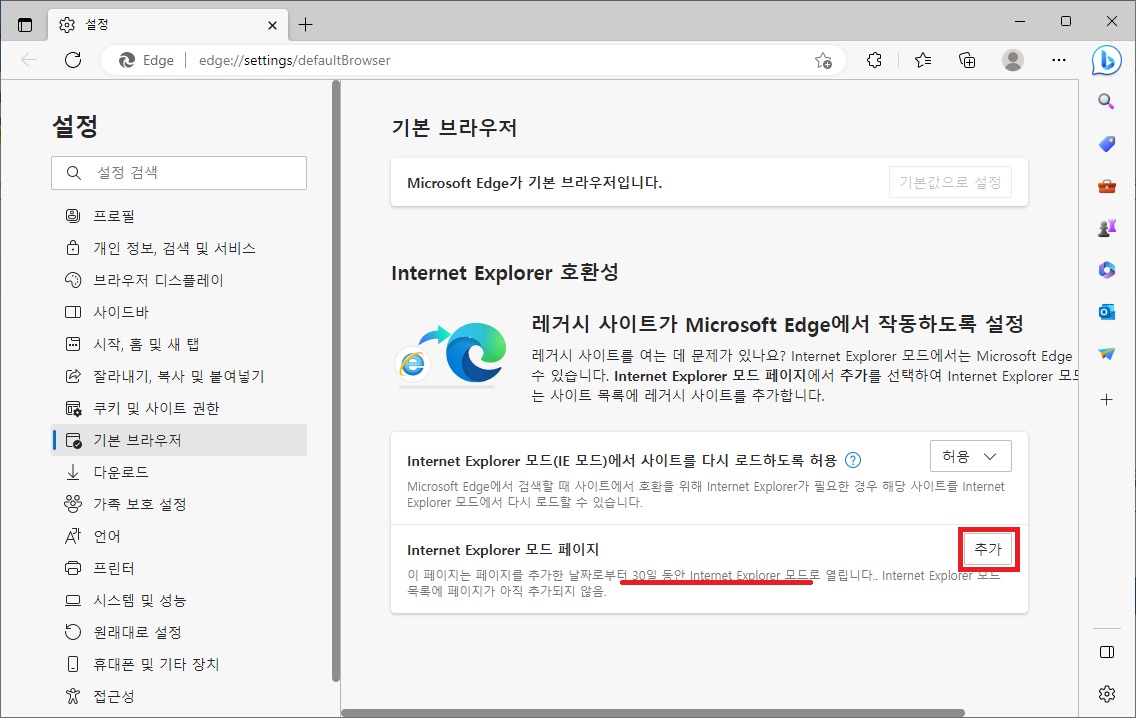Open 사이드바 settings section
Screen dimensions: 1136x718
click(x=179, y=312)
